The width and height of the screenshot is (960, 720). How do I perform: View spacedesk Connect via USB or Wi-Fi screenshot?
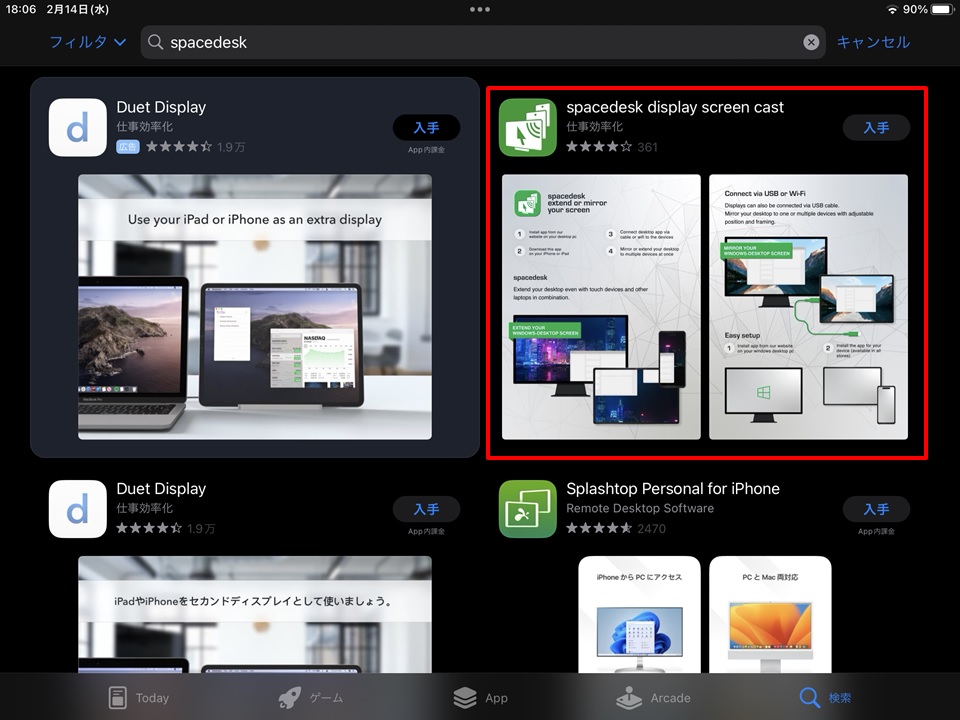click(808, 307)
